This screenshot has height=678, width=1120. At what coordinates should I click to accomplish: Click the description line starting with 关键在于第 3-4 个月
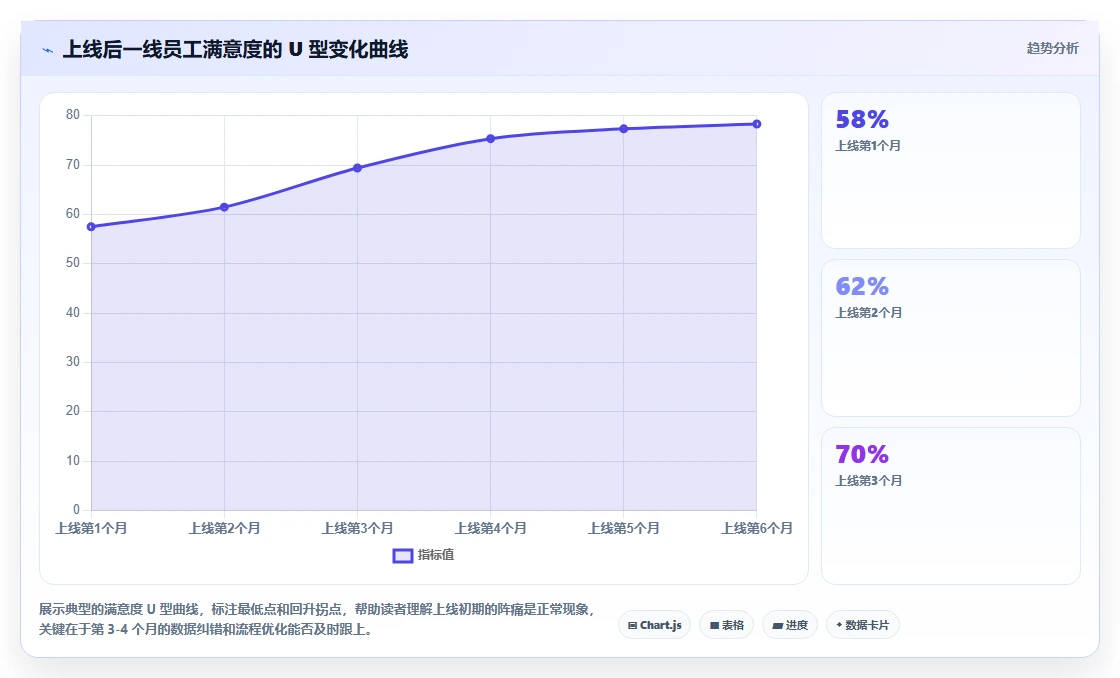(x=206, y=629)
